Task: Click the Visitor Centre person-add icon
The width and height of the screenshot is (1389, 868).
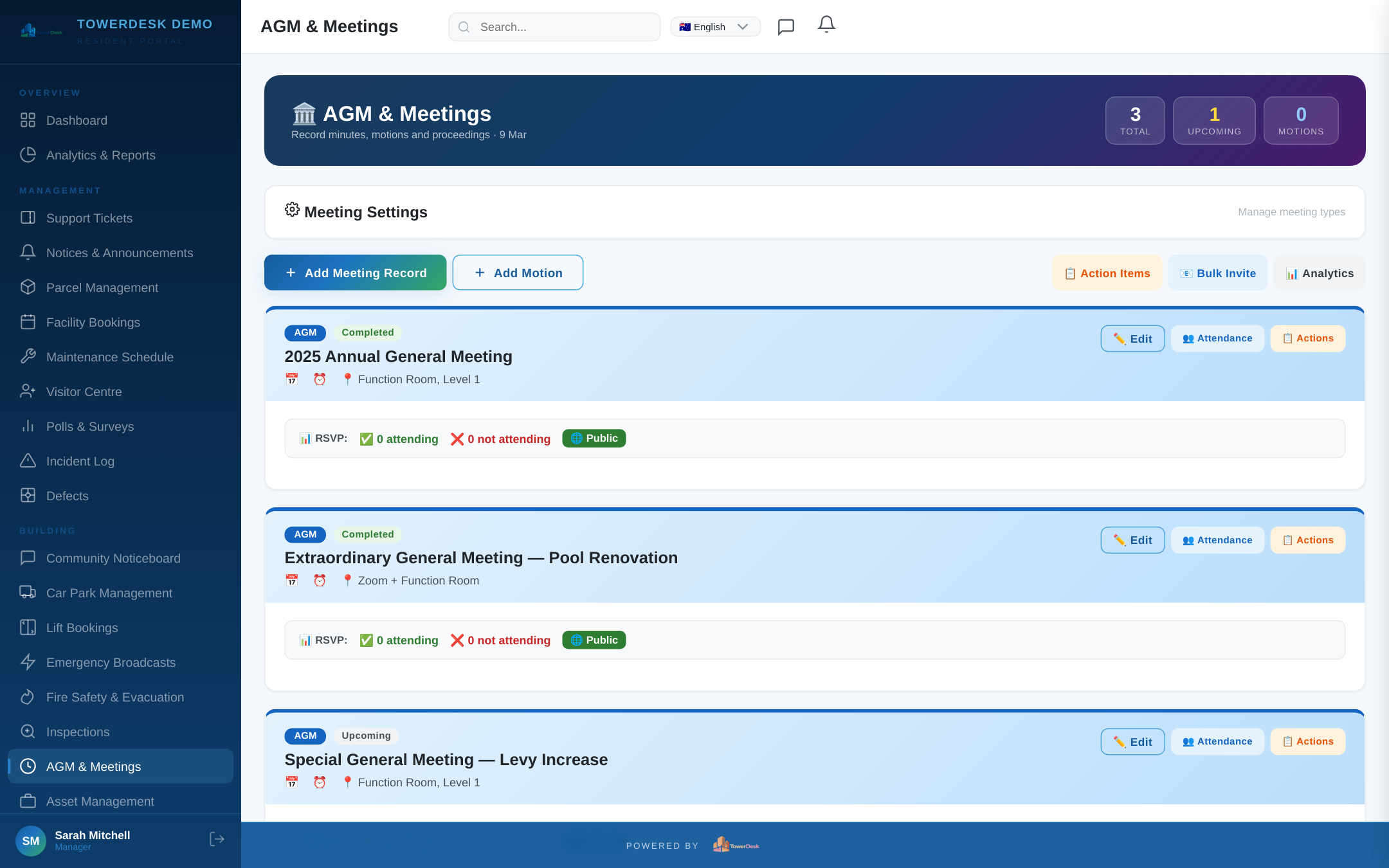Action: point(28,392)
